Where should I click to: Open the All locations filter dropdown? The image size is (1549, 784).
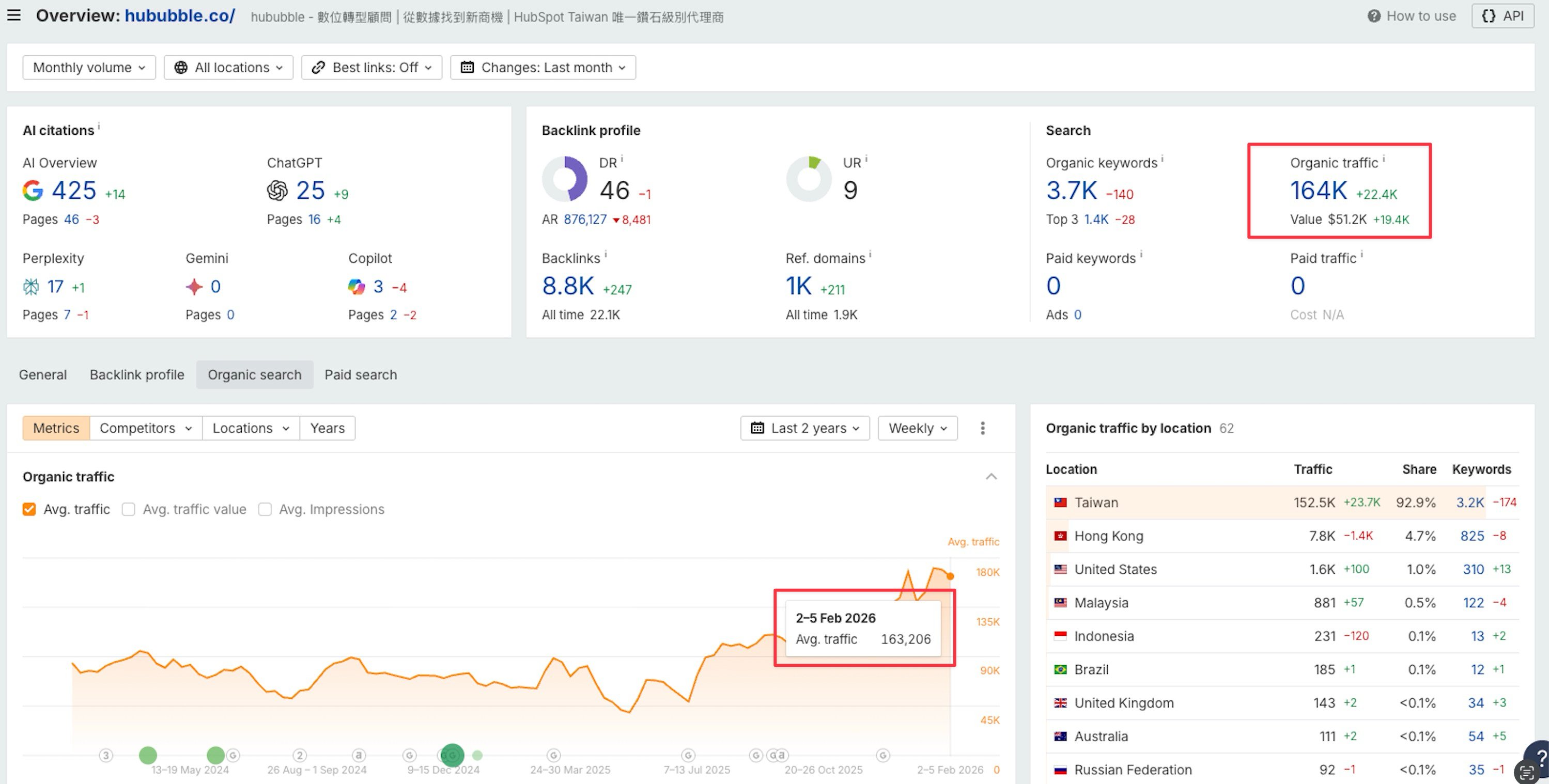pyautogui.click(x=228, y=67)
